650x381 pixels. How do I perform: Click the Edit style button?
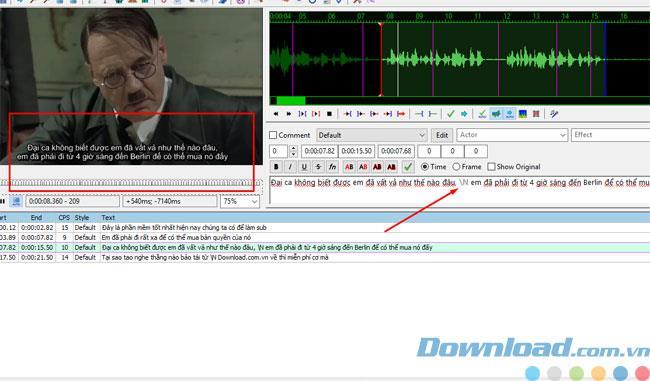[442, 135]
